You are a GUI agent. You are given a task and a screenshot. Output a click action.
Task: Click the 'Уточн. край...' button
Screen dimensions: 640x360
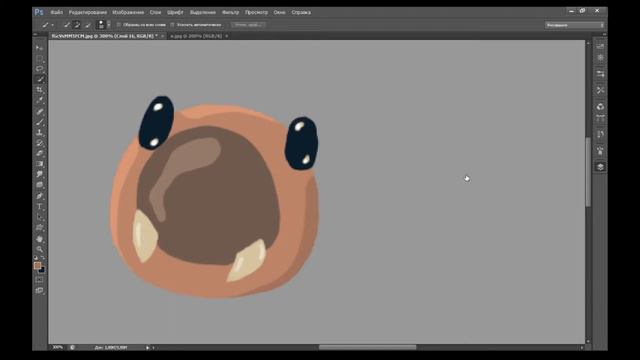[x=248, y=25]
